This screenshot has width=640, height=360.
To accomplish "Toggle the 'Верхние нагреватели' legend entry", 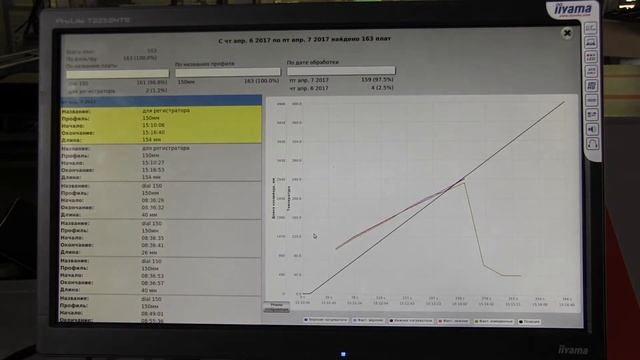I will pyautogui.click(x=326, y=320).
